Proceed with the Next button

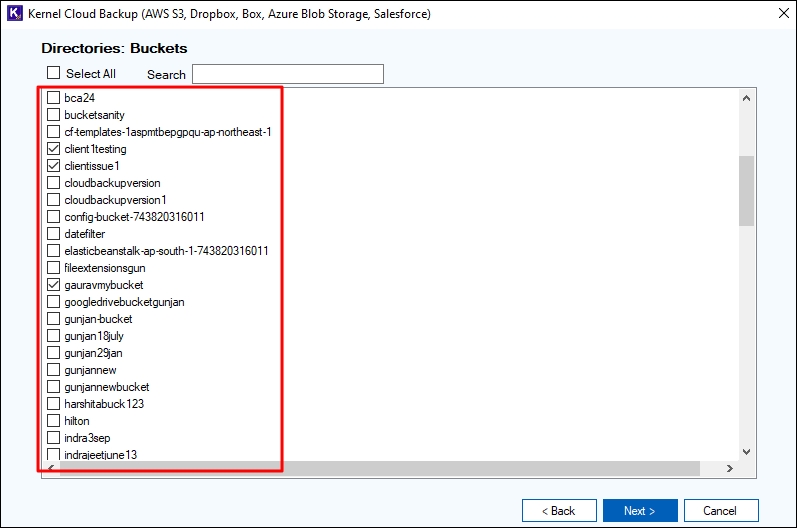[x=640, y=511]
